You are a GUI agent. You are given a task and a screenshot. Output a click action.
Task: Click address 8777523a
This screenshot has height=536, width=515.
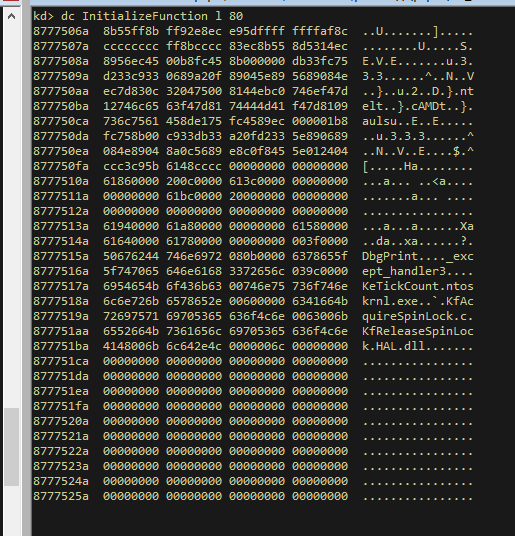click(61, 467)
